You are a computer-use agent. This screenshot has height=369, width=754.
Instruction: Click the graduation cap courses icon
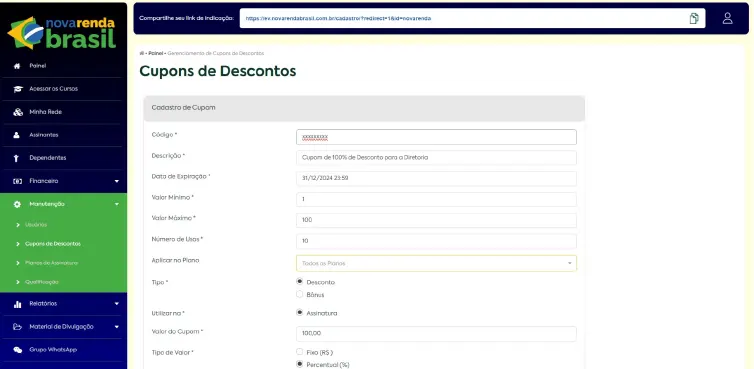[x=18, y=89]
